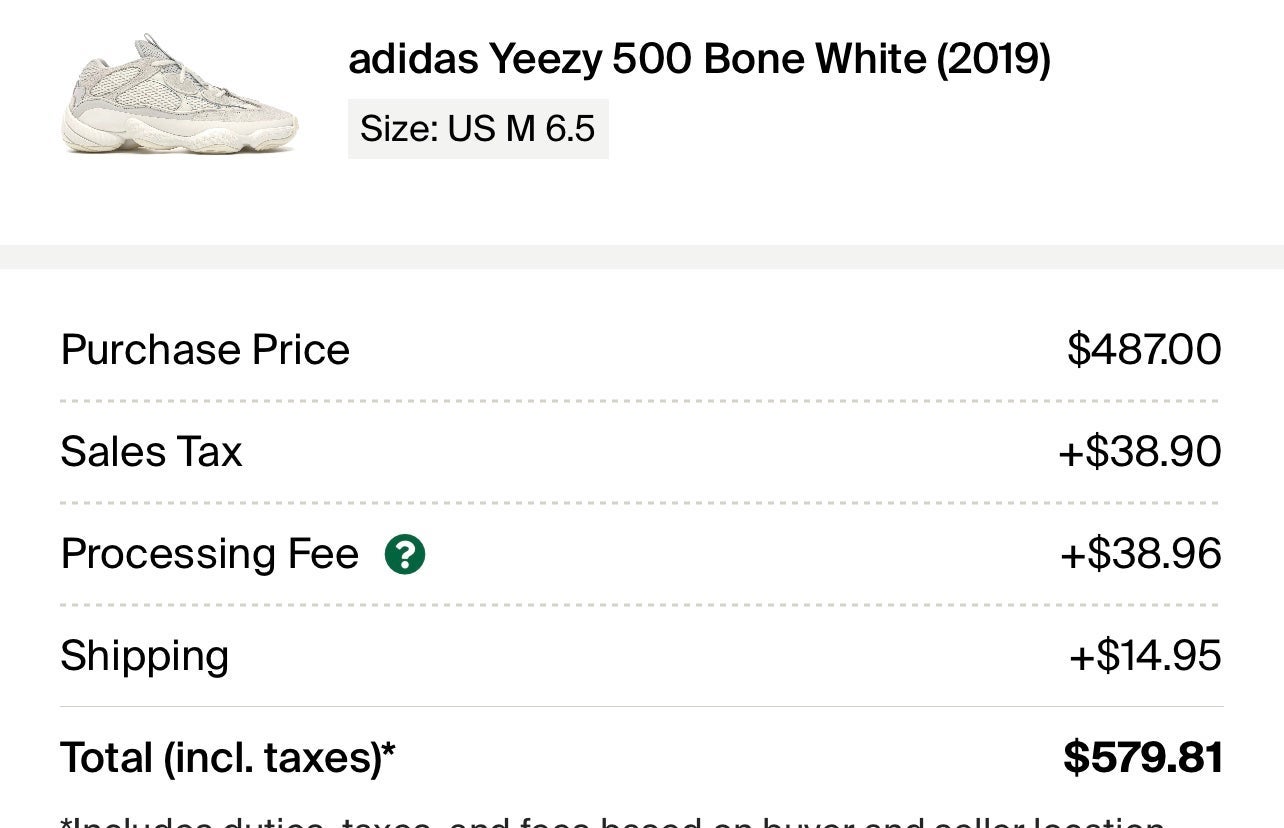Tap the Yeezy 500 shoe thumbnail image
The height and width of the screenshot is (828, 1284).
[x=179, y=94]
